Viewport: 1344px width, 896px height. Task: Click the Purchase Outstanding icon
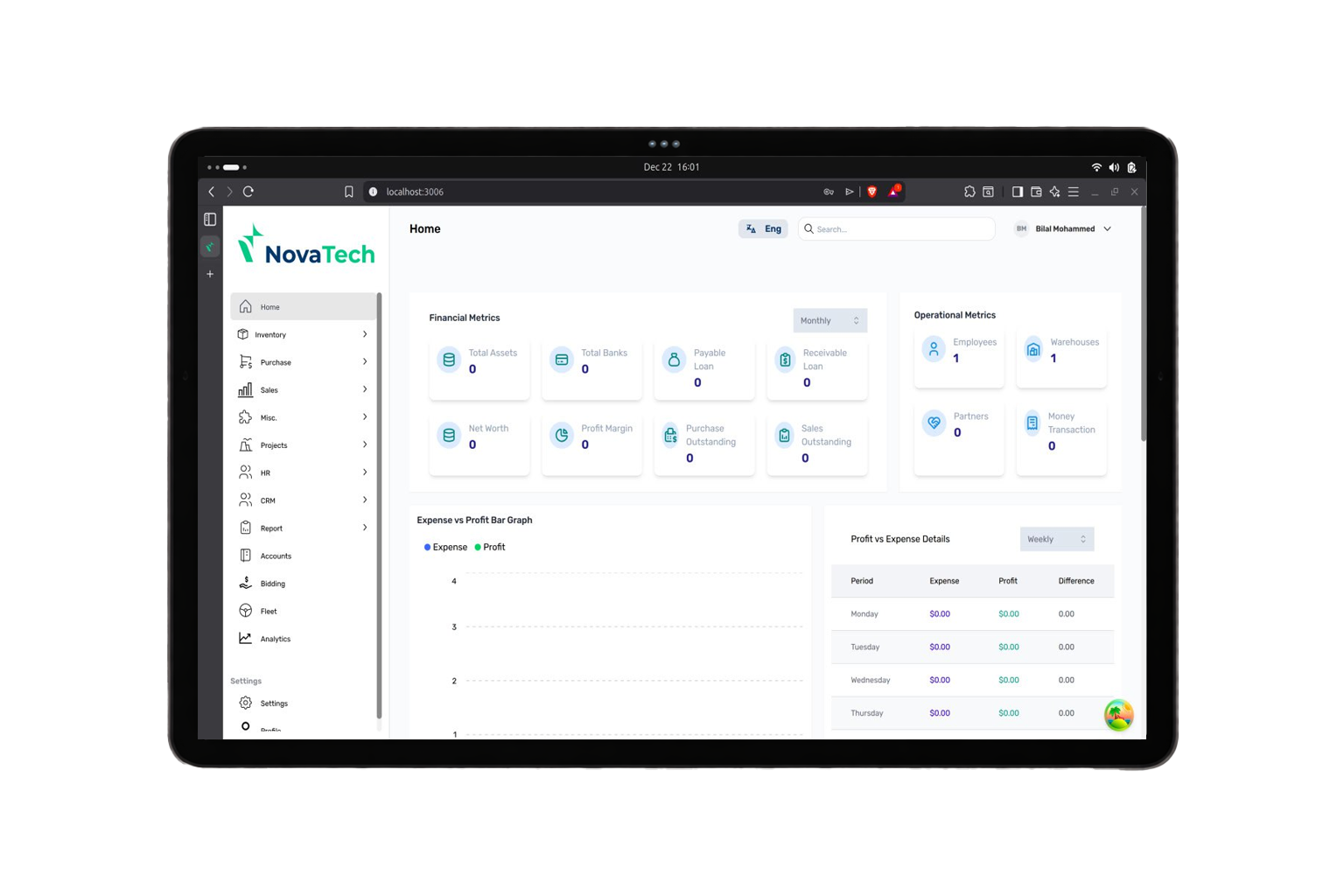pyautogui.click(x=670, y=435)
